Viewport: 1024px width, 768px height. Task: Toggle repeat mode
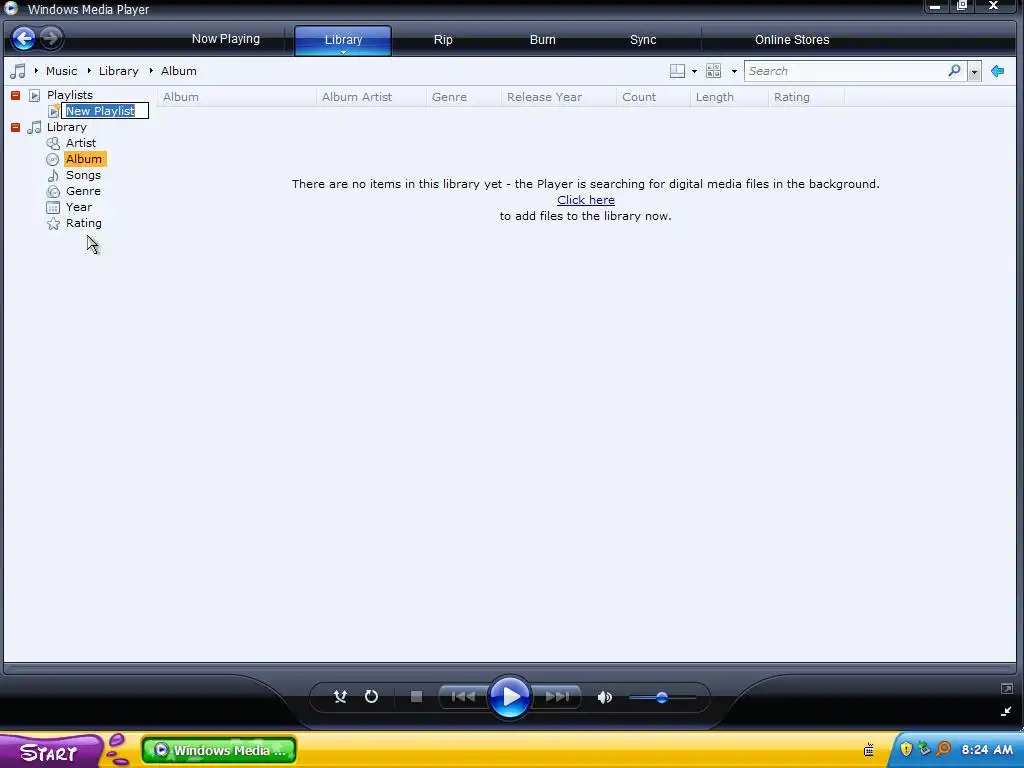coord(371,697)
